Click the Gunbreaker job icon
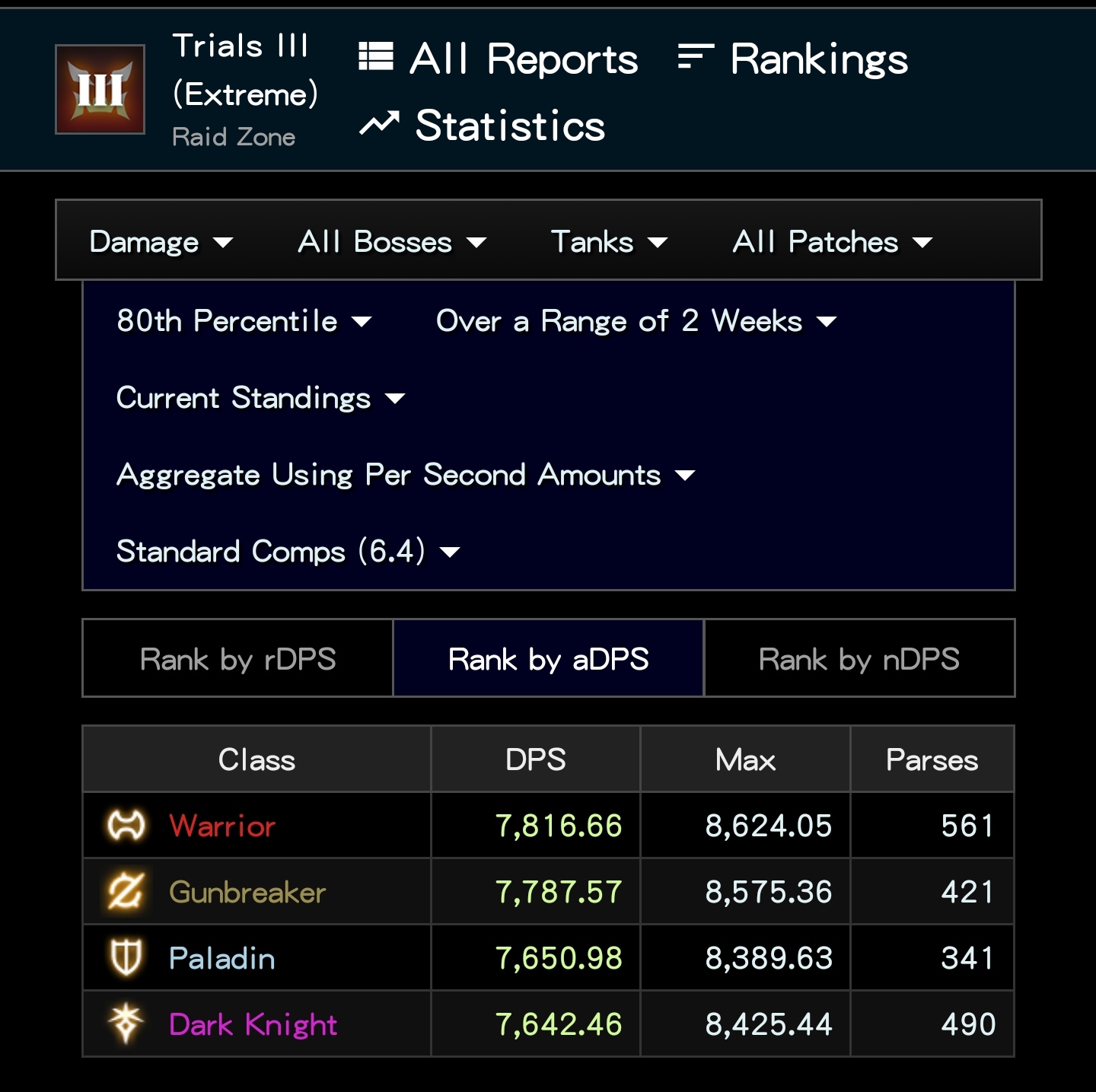Image resolution: width=1096 pixels, height=1092 pixels. [x=126, y=891]
